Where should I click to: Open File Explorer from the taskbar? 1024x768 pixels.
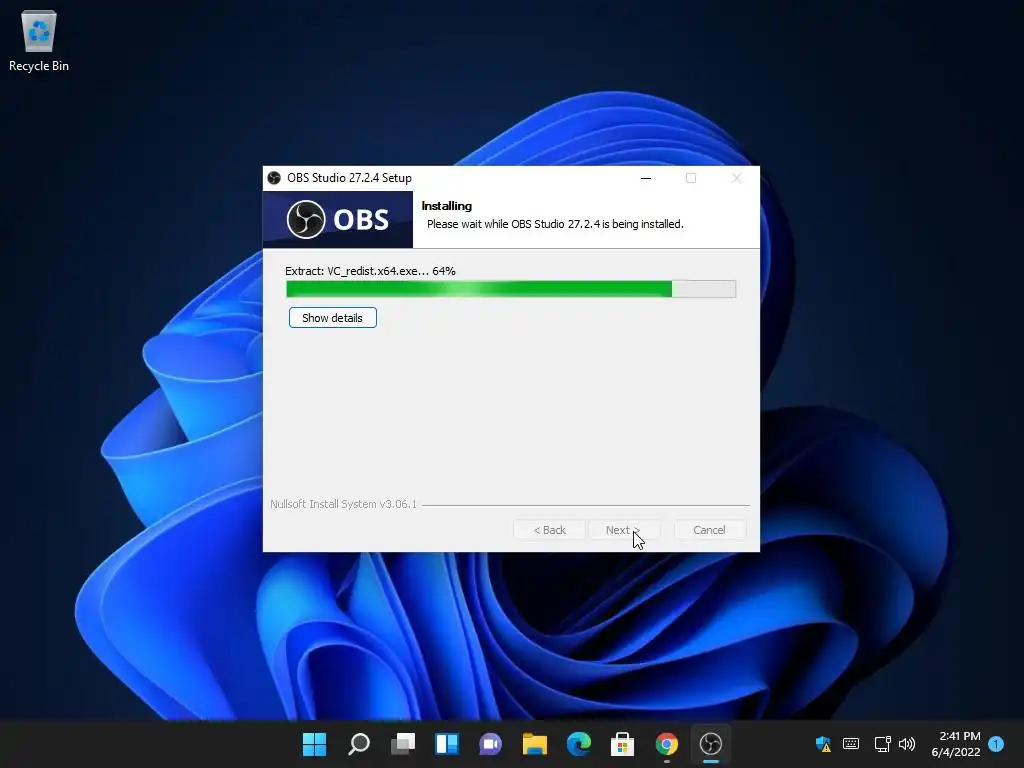535,744
